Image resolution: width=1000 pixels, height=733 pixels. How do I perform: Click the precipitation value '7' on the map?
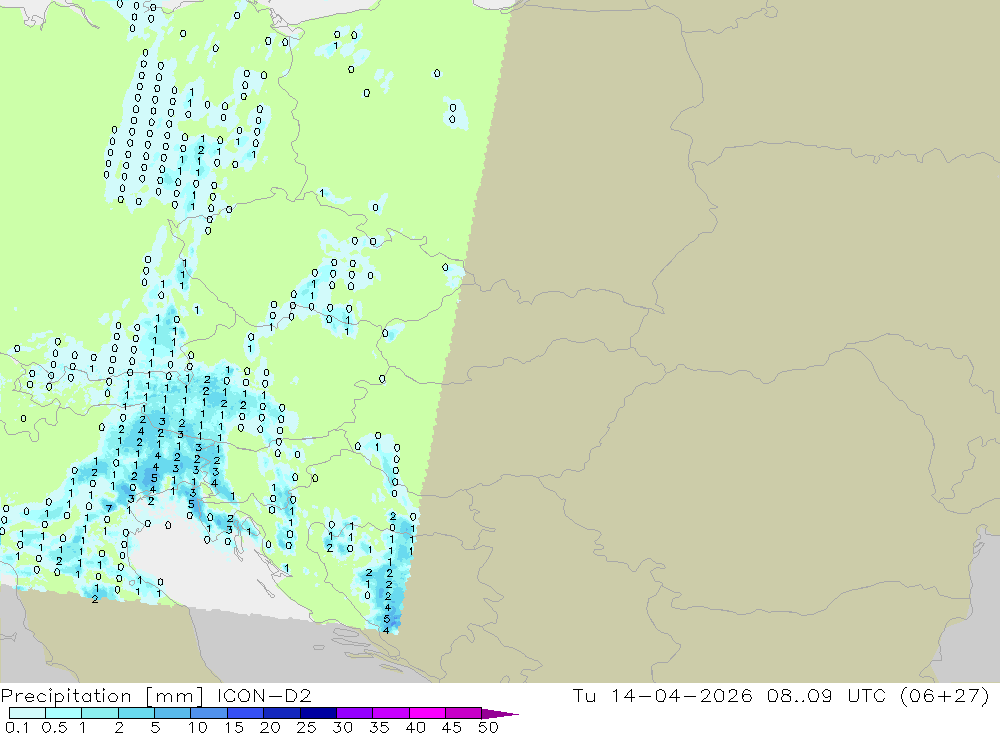pos(109,508)
